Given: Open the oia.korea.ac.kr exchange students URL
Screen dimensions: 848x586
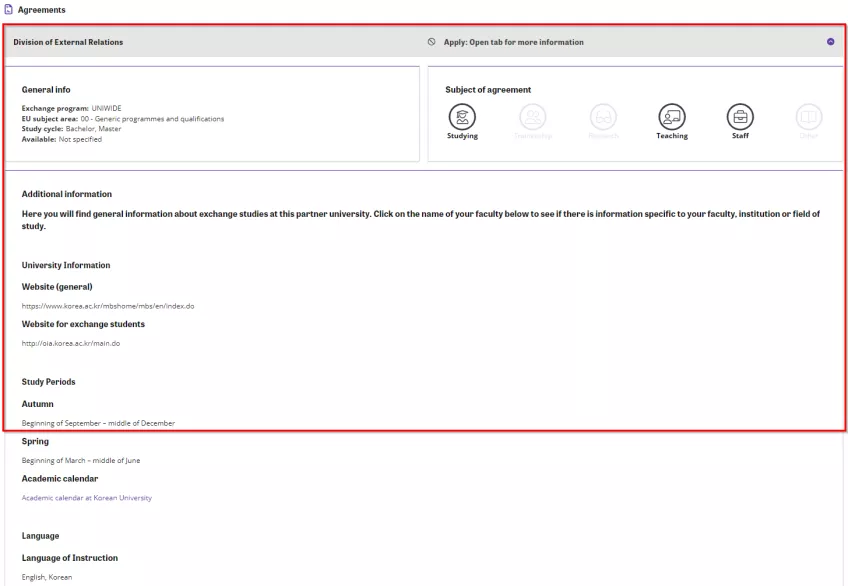Looking at the screenshot, I should click(x=71, y=343).
